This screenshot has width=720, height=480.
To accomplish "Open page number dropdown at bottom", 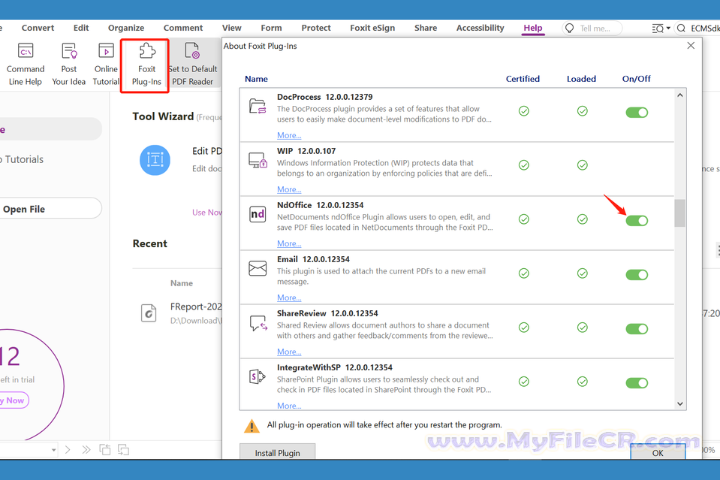I will pos(54,450).
